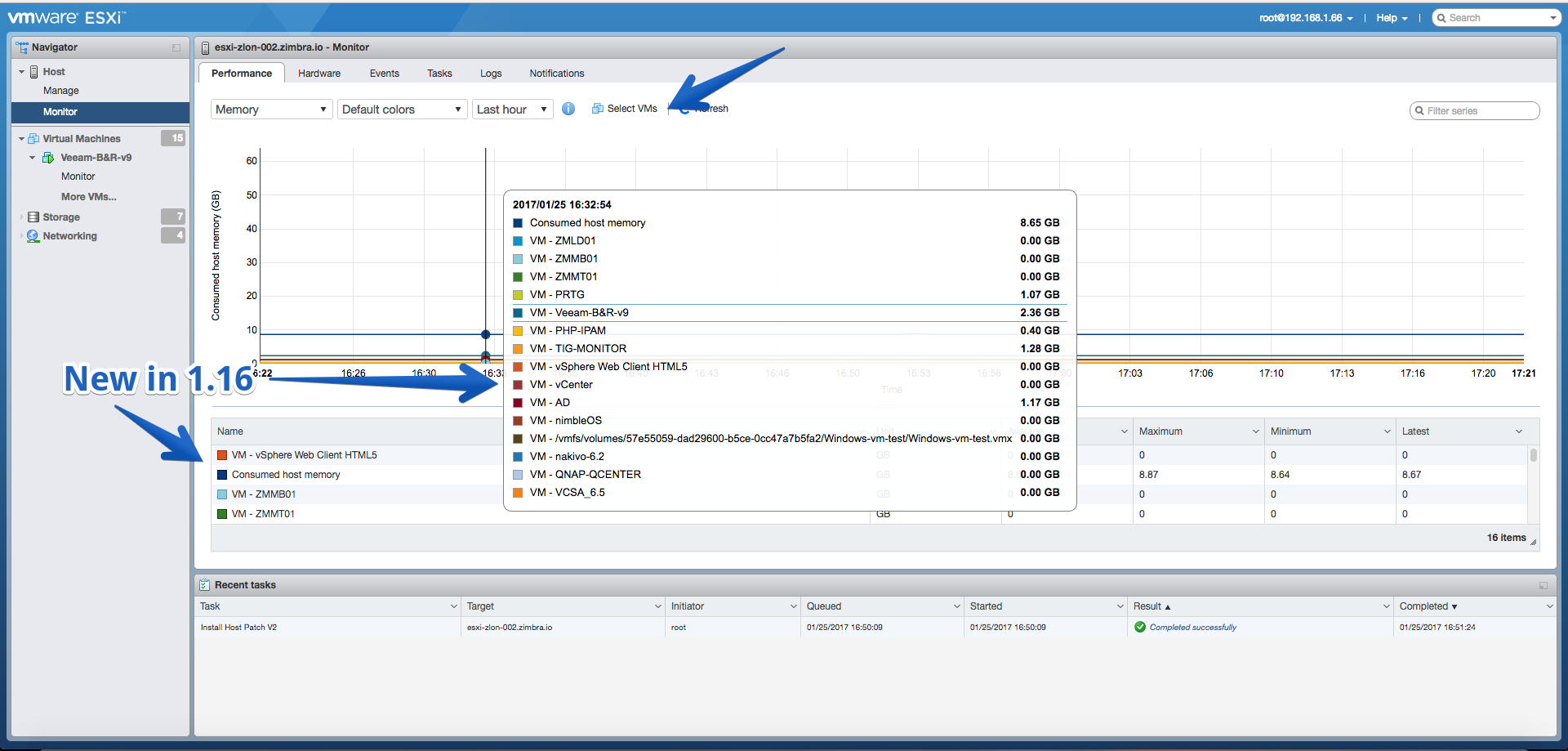Click the VM - ZMMB01 color swatch
This screenshot has width=1568, height=751.
pyautogui.click(x=222, y=494)
